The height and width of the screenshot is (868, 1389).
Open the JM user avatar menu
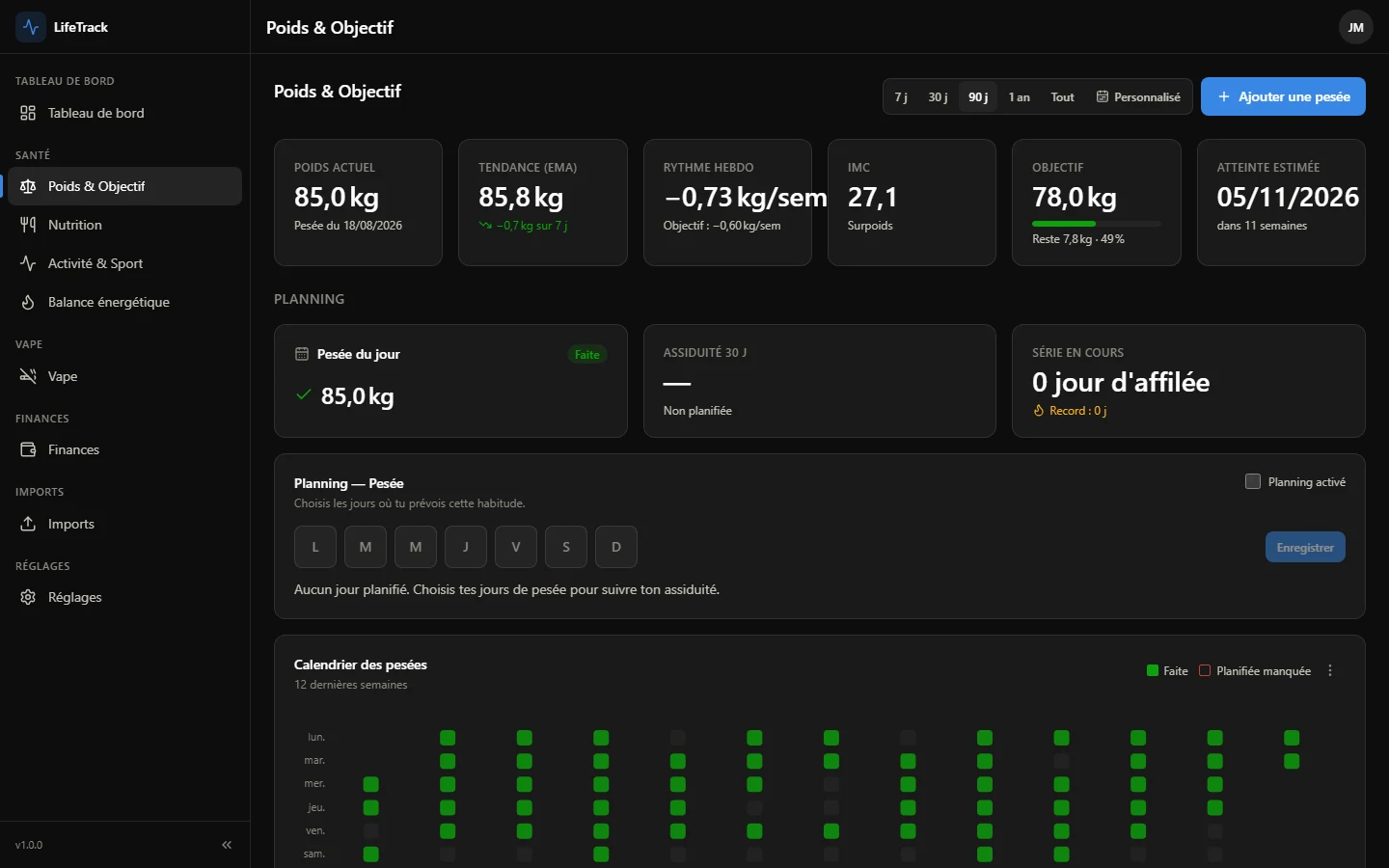point(1355,27)
